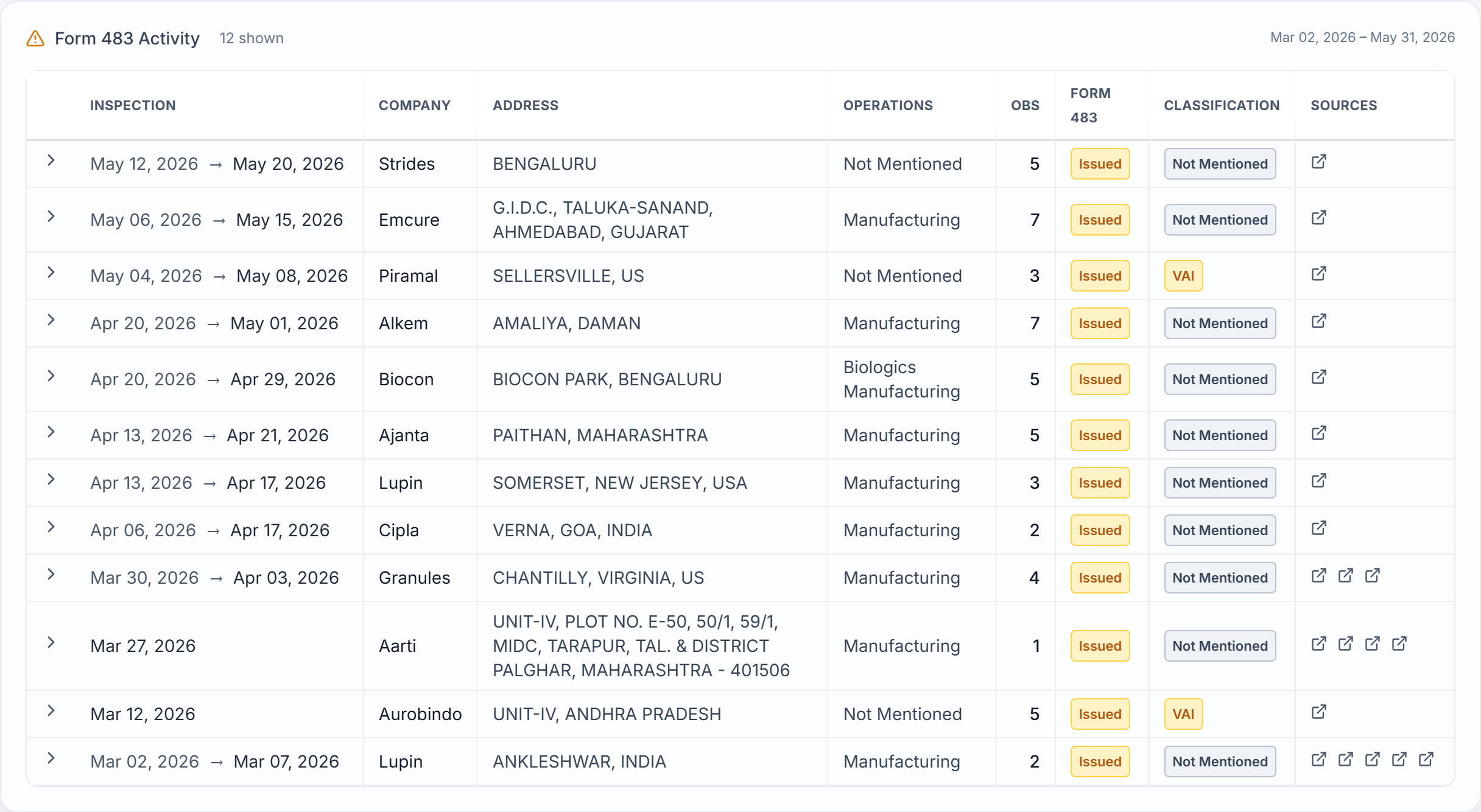Open the source link for Cipla inspection
The image size is (1481, 812).
[1318, 528]
